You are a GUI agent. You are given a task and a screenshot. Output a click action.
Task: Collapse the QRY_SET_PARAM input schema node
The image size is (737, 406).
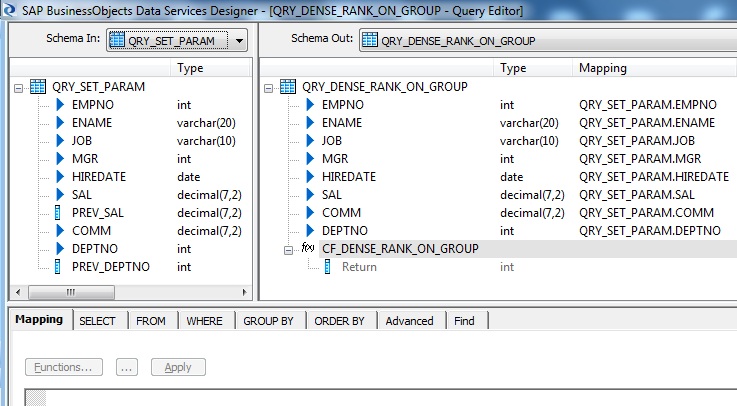tap(18, 88)
